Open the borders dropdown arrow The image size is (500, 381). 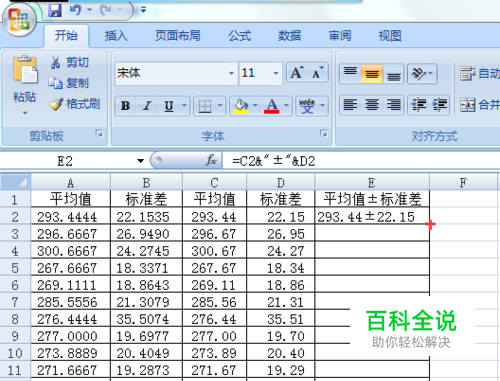click(x=220, y=106)
